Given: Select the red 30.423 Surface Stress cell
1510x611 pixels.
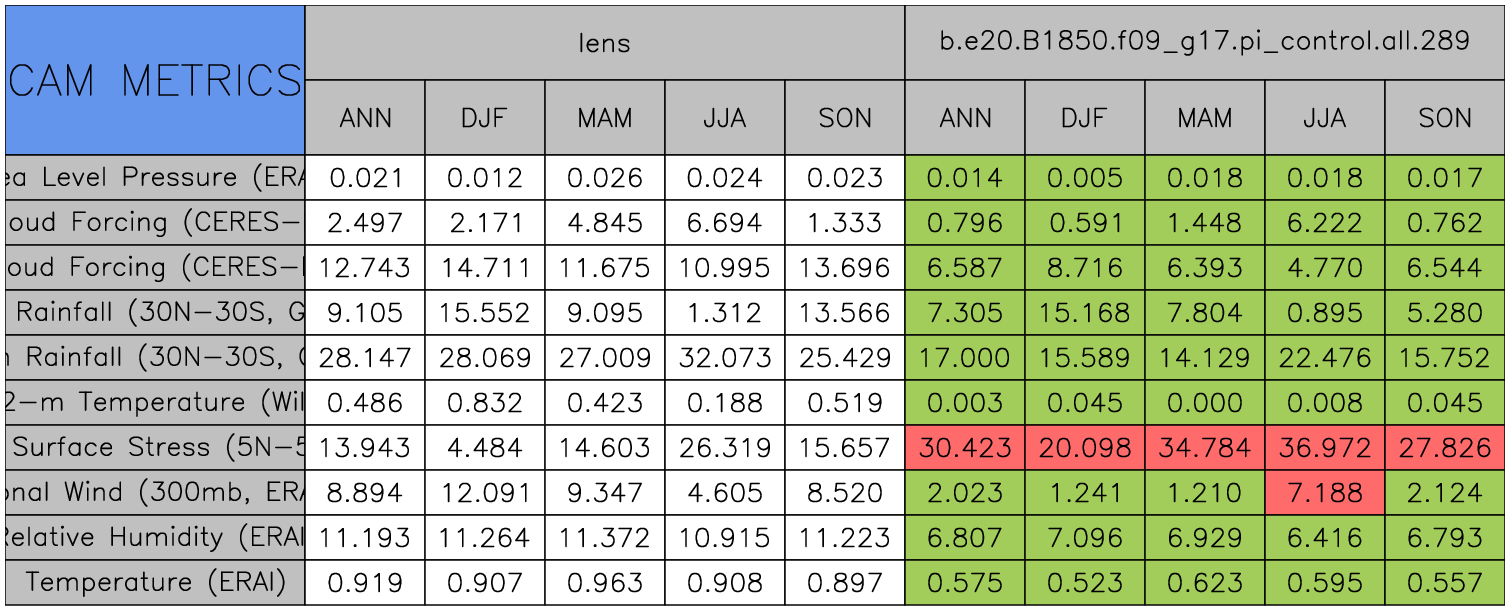Looking at the screenshot, I should click(965, 447).
